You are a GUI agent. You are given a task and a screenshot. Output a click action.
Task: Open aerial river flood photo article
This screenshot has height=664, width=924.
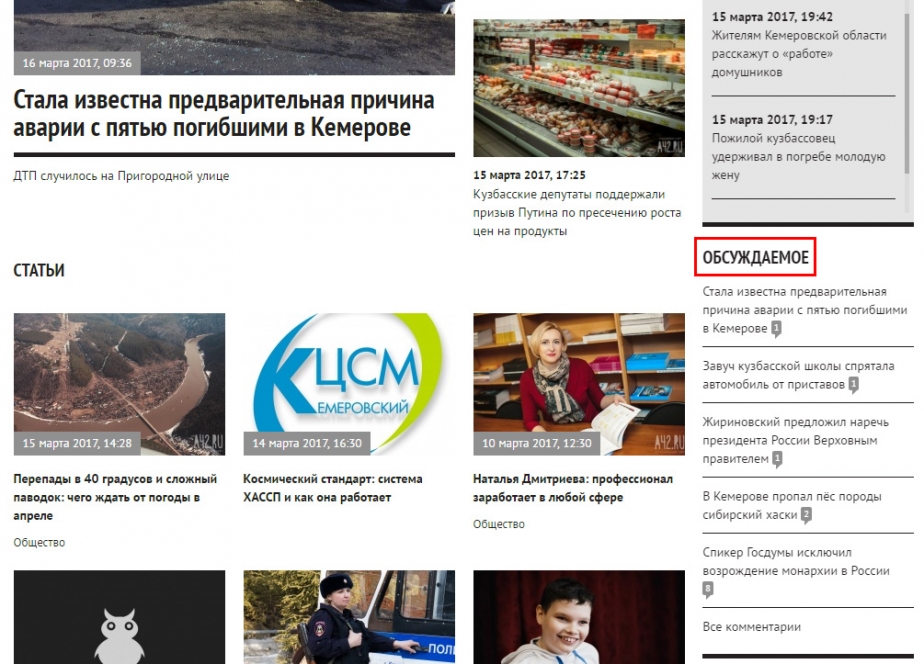point(119,384)
